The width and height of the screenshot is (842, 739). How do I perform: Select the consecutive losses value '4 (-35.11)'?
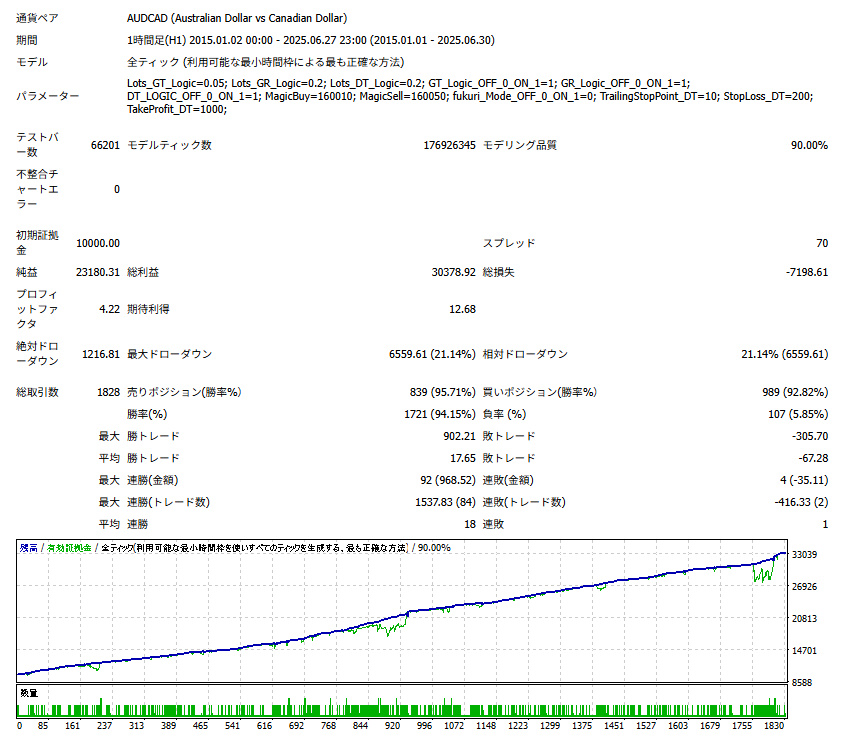pyautogui.click(x=804, y=481)
